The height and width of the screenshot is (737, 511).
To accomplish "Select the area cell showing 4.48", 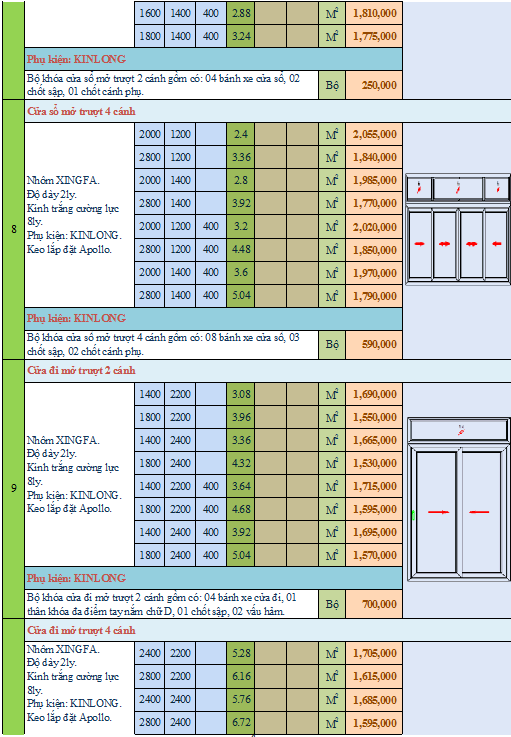I will (x=241, y=250).
